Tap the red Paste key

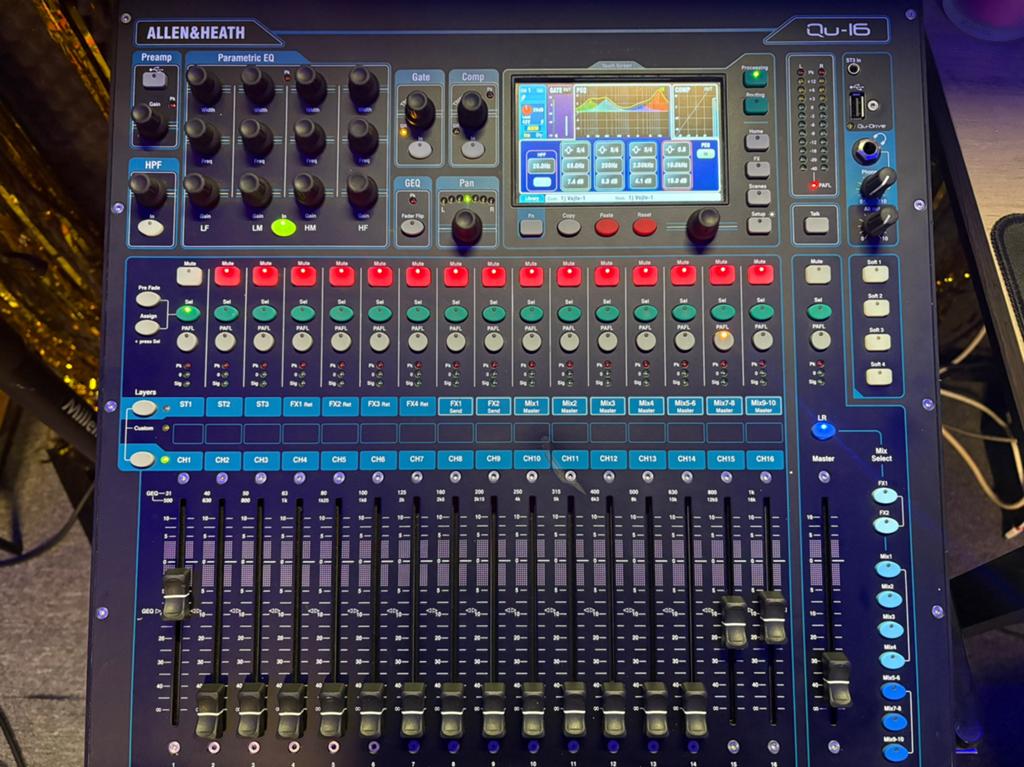[606, 227]
